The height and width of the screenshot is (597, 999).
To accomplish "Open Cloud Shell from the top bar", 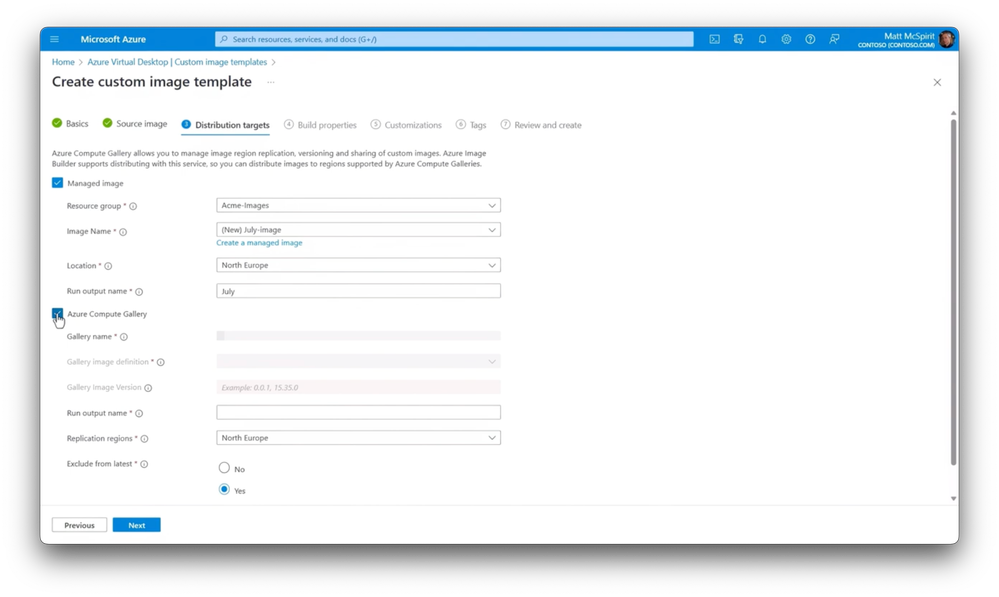I will pos(715,39).
